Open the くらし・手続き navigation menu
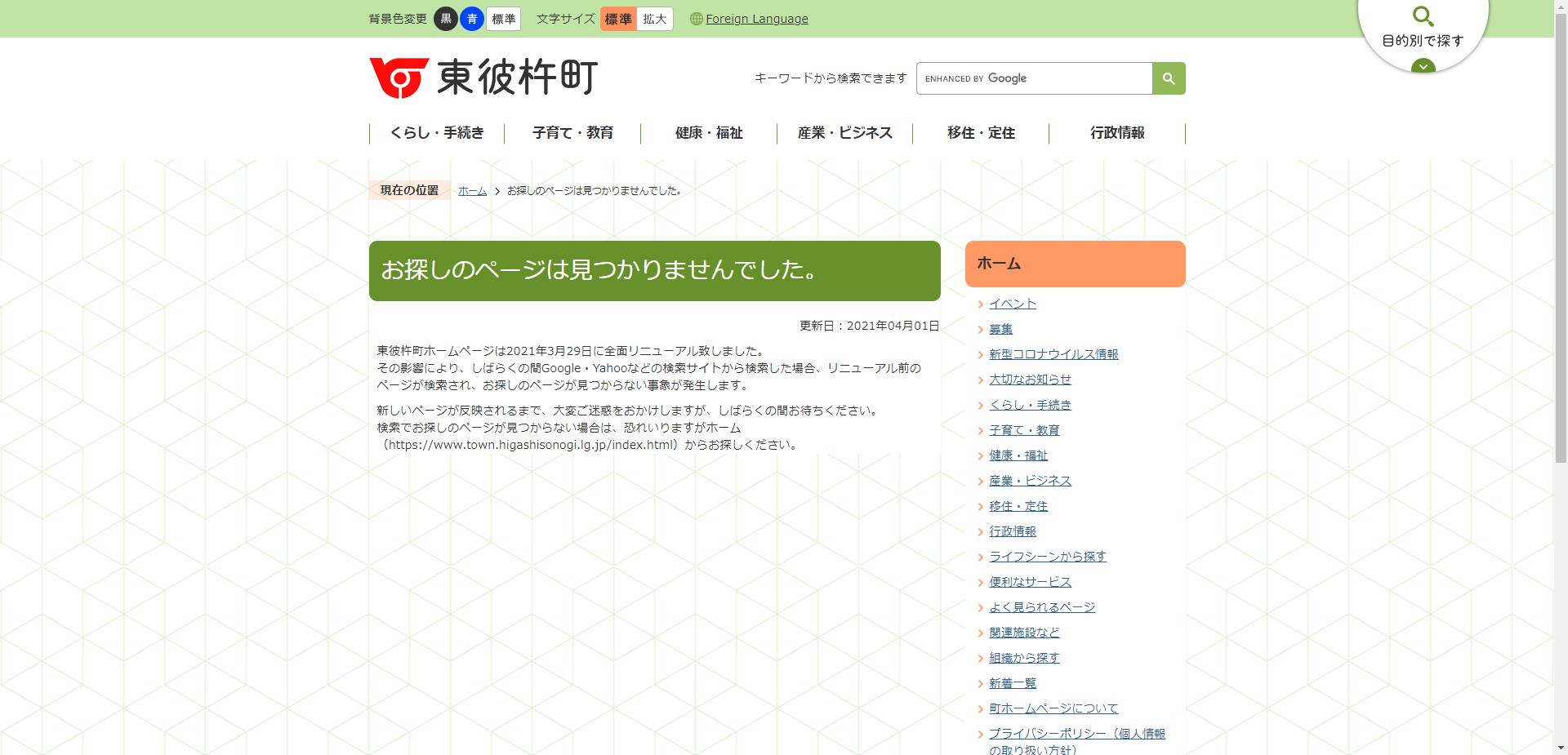 [439, 132]
